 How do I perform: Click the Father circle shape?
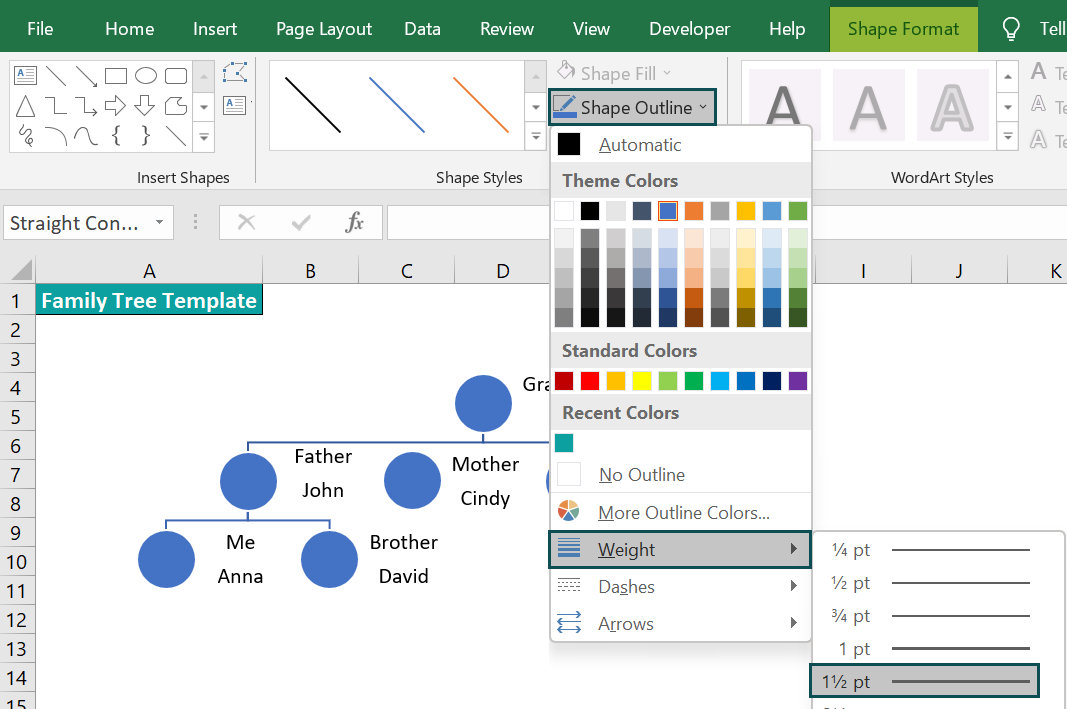(248, 481)
